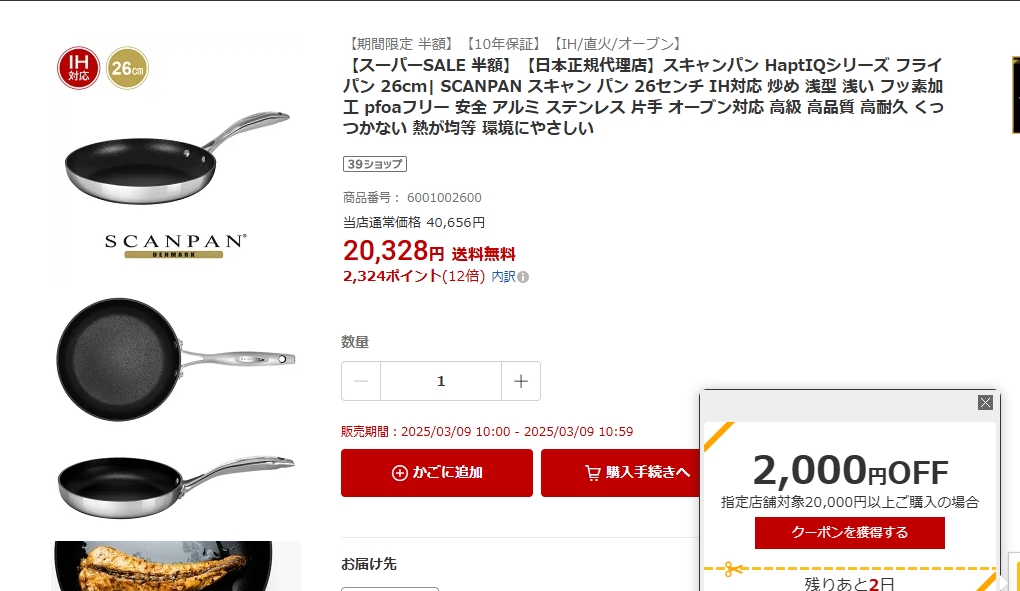Click the shopping cart icon on purchase button
The width and height of the screenshot is (1020, 591).
[x=593, y=473]
